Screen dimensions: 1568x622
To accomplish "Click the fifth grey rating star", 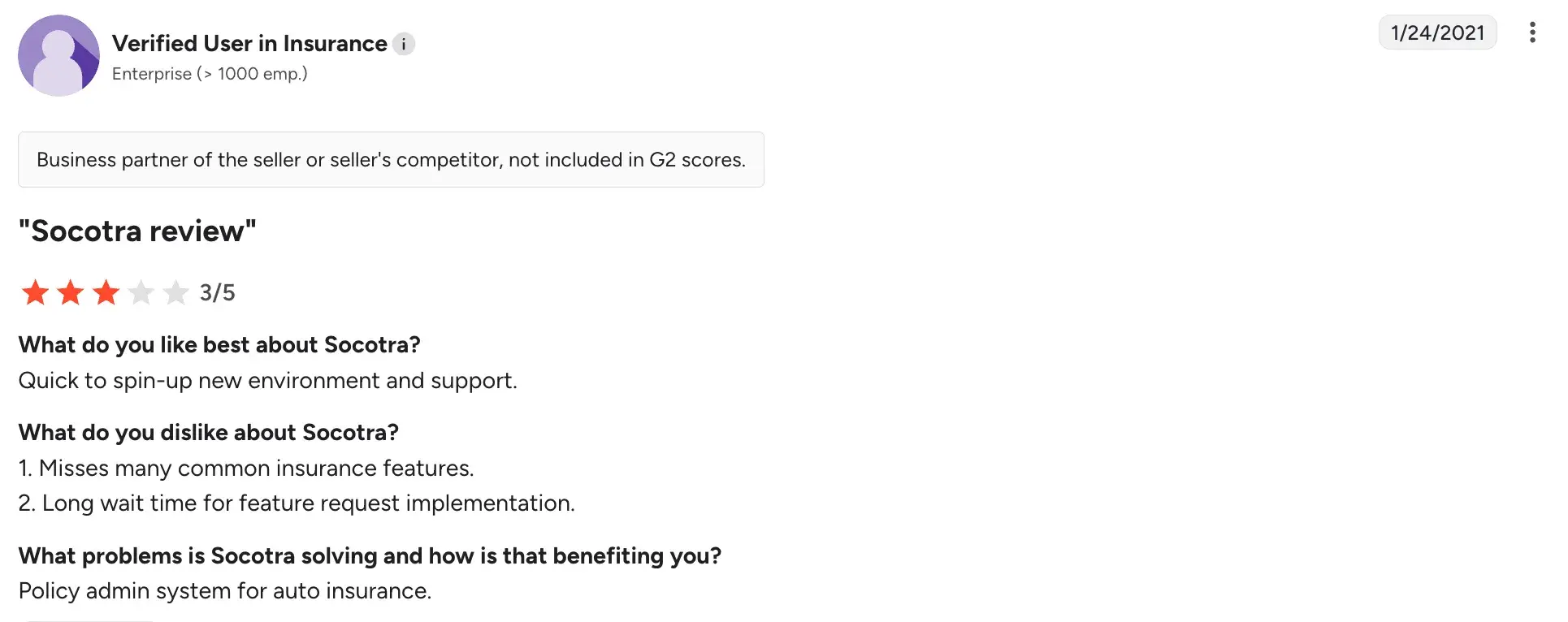I will point(175,292).
